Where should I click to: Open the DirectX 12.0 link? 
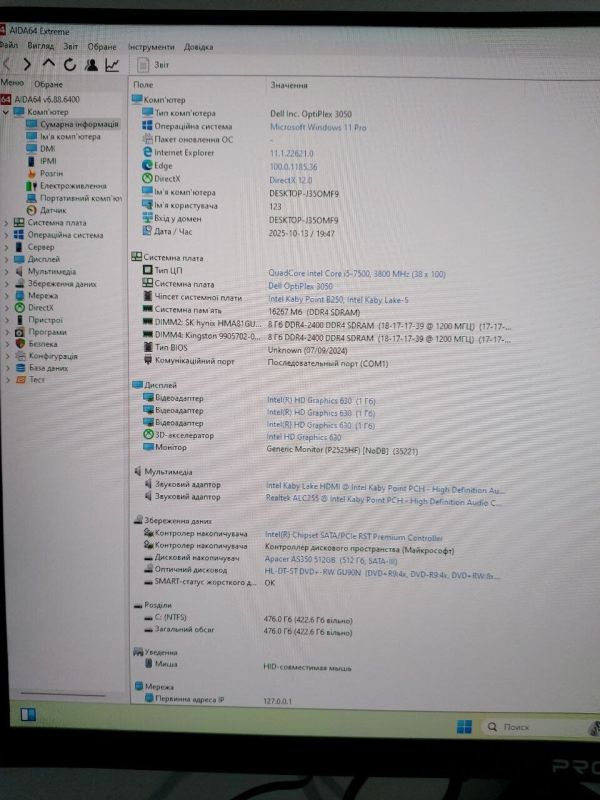click(x=290, y=180)
